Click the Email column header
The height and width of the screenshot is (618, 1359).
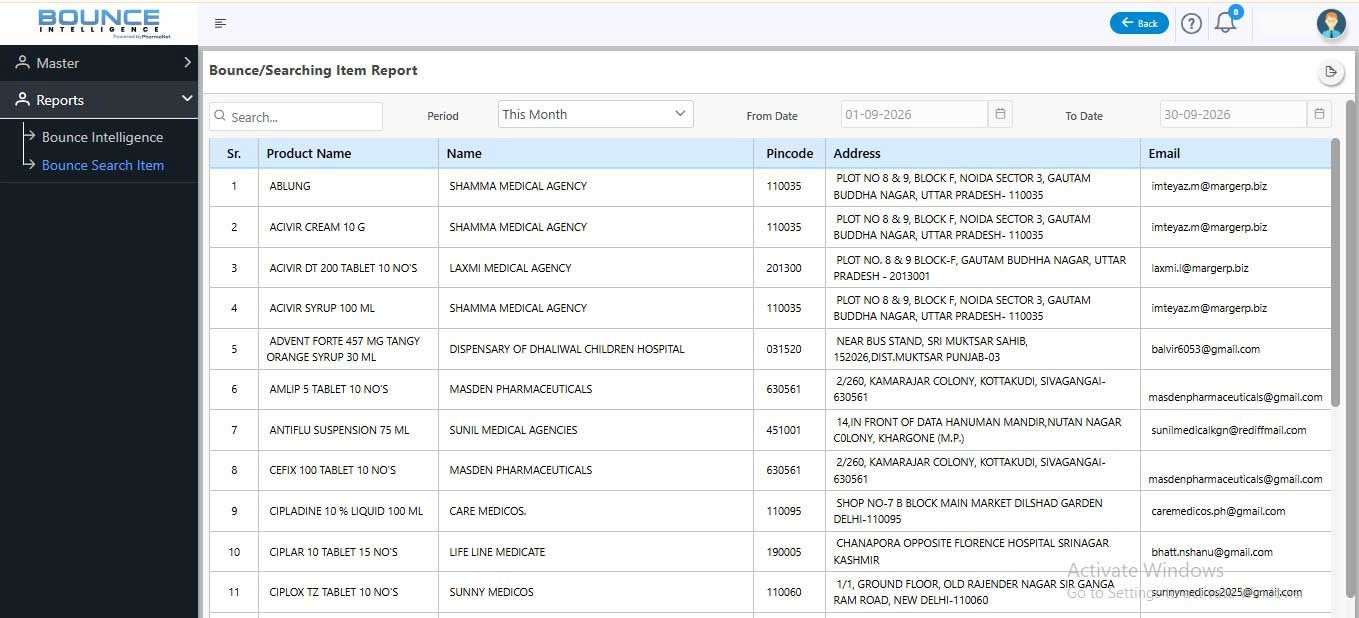(1236, 153)
